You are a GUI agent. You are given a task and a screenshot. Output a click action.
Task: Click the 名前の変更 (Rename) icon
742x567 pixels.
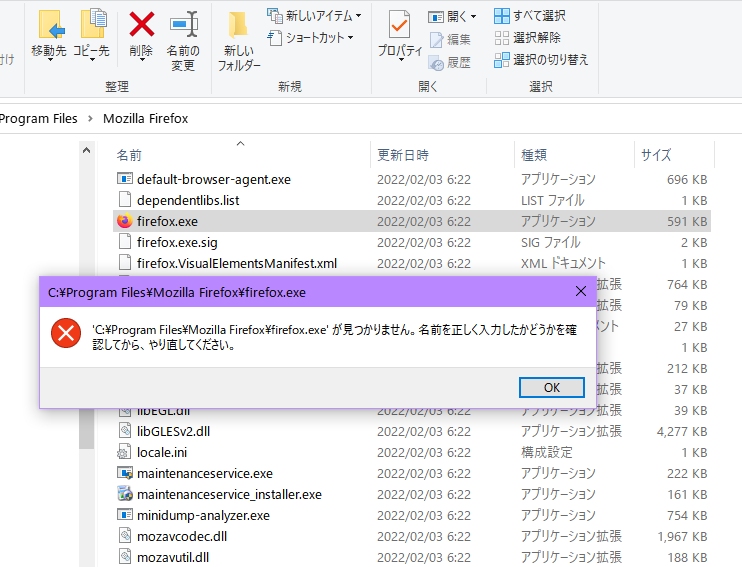point(184,25)
